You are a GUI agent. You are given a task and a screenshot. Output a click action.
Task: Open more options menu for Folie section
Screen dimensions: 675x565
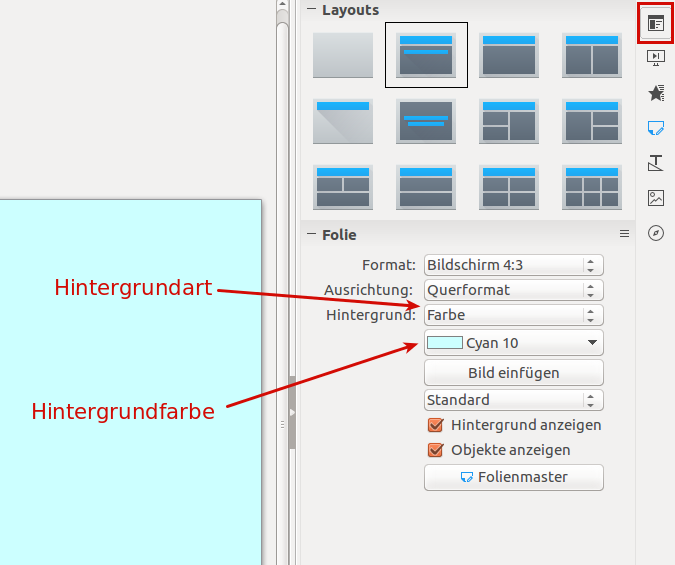[x=624, y=234]
